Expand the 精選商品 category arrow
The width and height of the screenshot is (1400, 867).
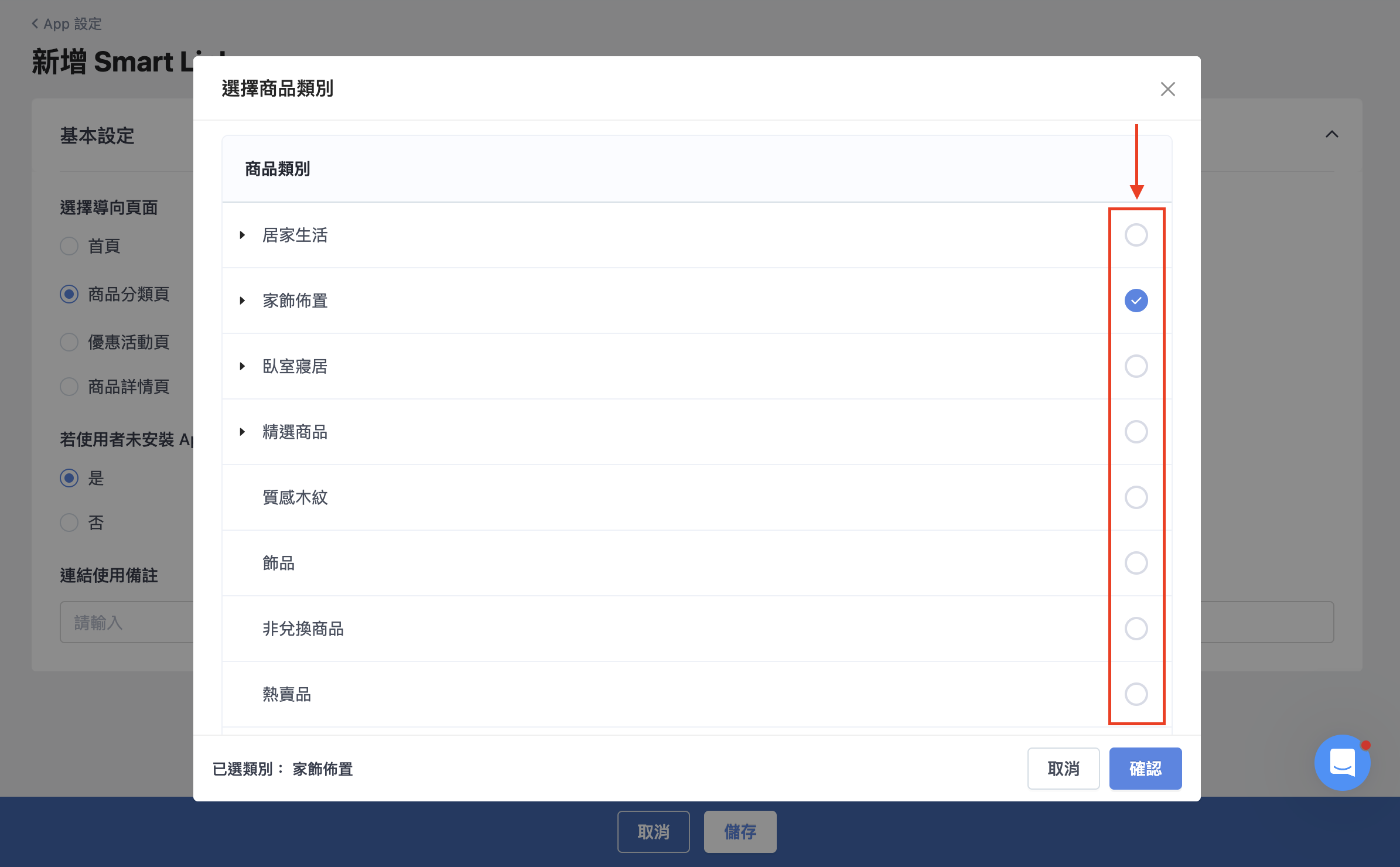pos(242,432)
